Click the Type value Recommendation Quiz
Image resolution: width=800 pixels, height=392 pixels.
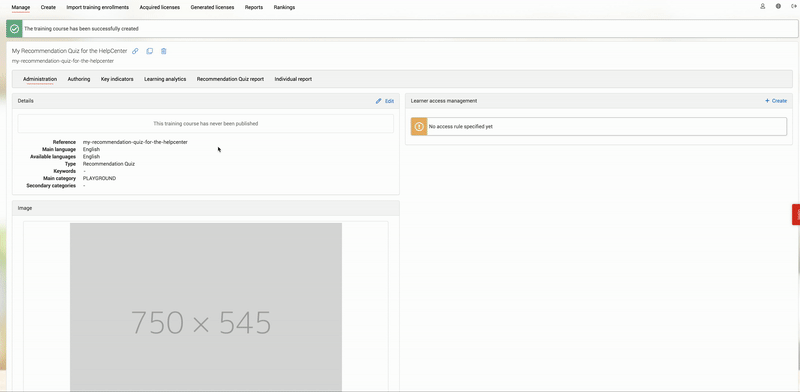[109, 164]
